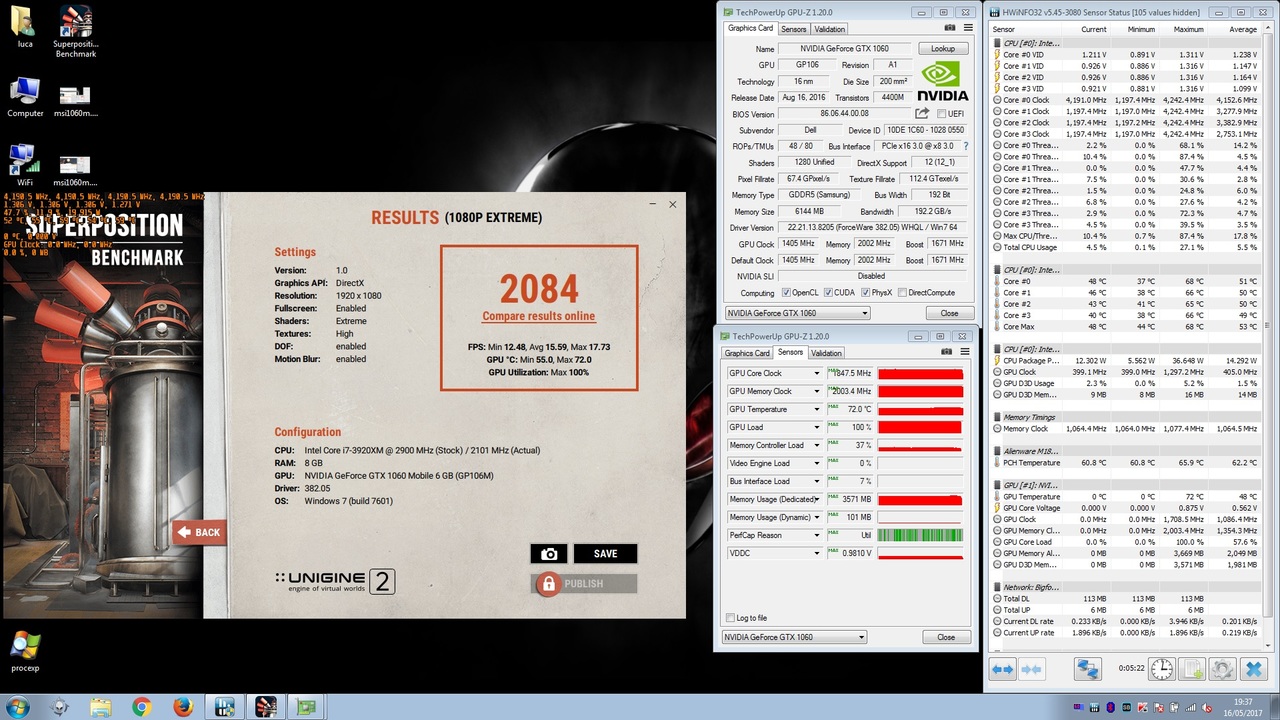Click the SAVE button in Superposition
Viewport: 1280px width, 720px height.
pyautogui.click(x=605, y=554)
